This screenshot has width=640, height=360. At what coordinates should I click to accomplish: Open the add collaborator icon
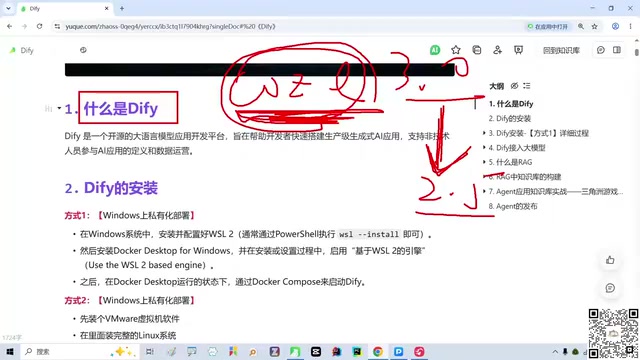tap(497, 50)
